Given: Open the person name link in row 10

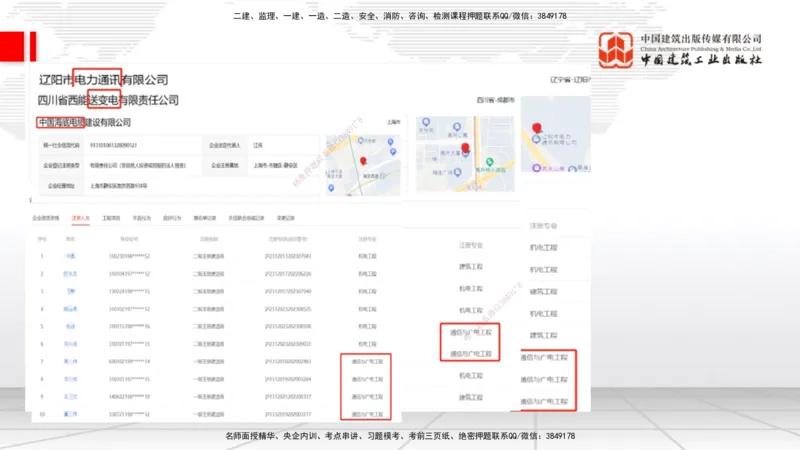Looking at the screenshot, I should (x=70, y=414).
